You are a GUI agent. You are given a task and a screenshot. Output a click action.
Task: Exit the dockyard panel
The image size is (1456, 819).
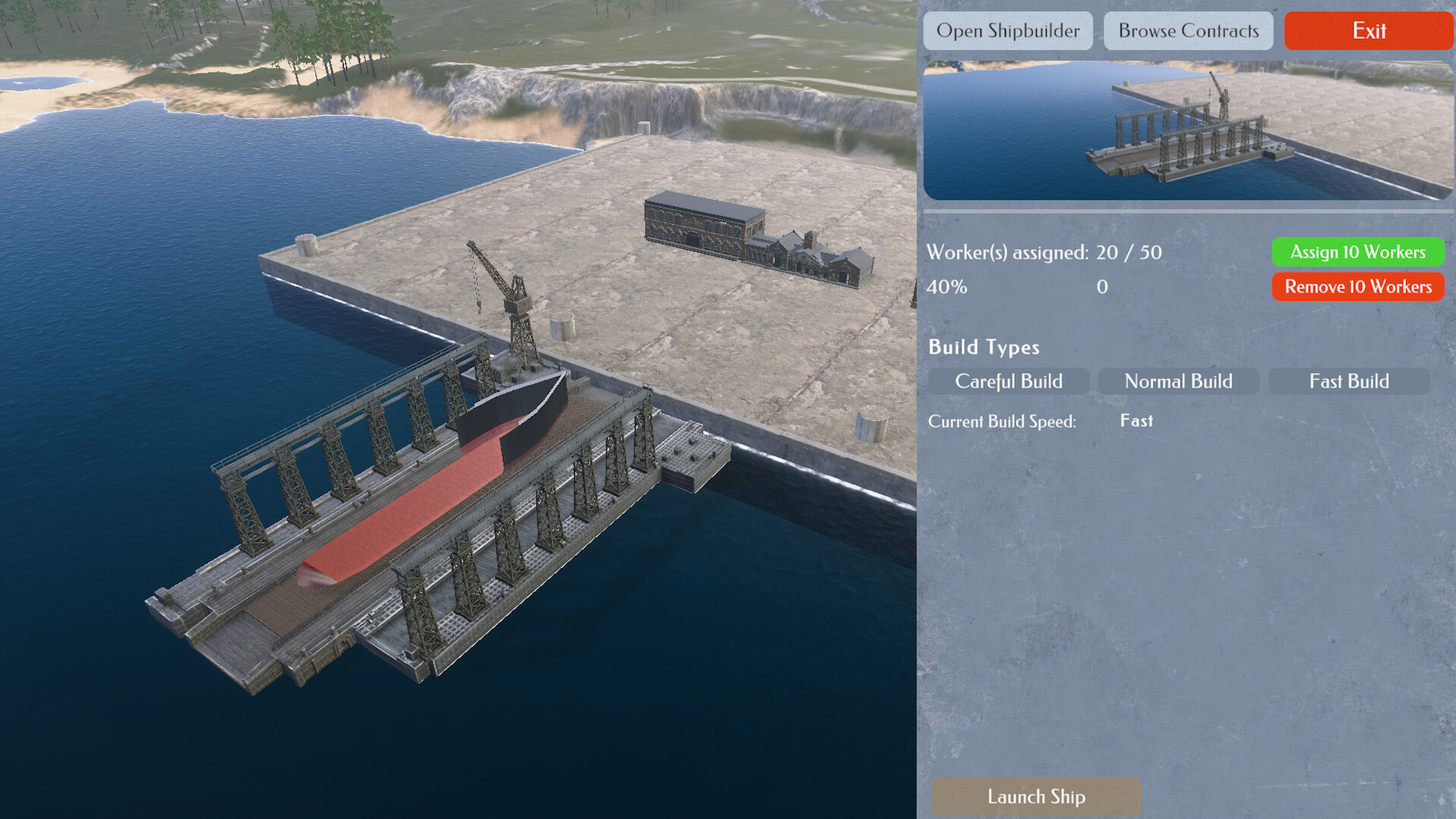1369,31
